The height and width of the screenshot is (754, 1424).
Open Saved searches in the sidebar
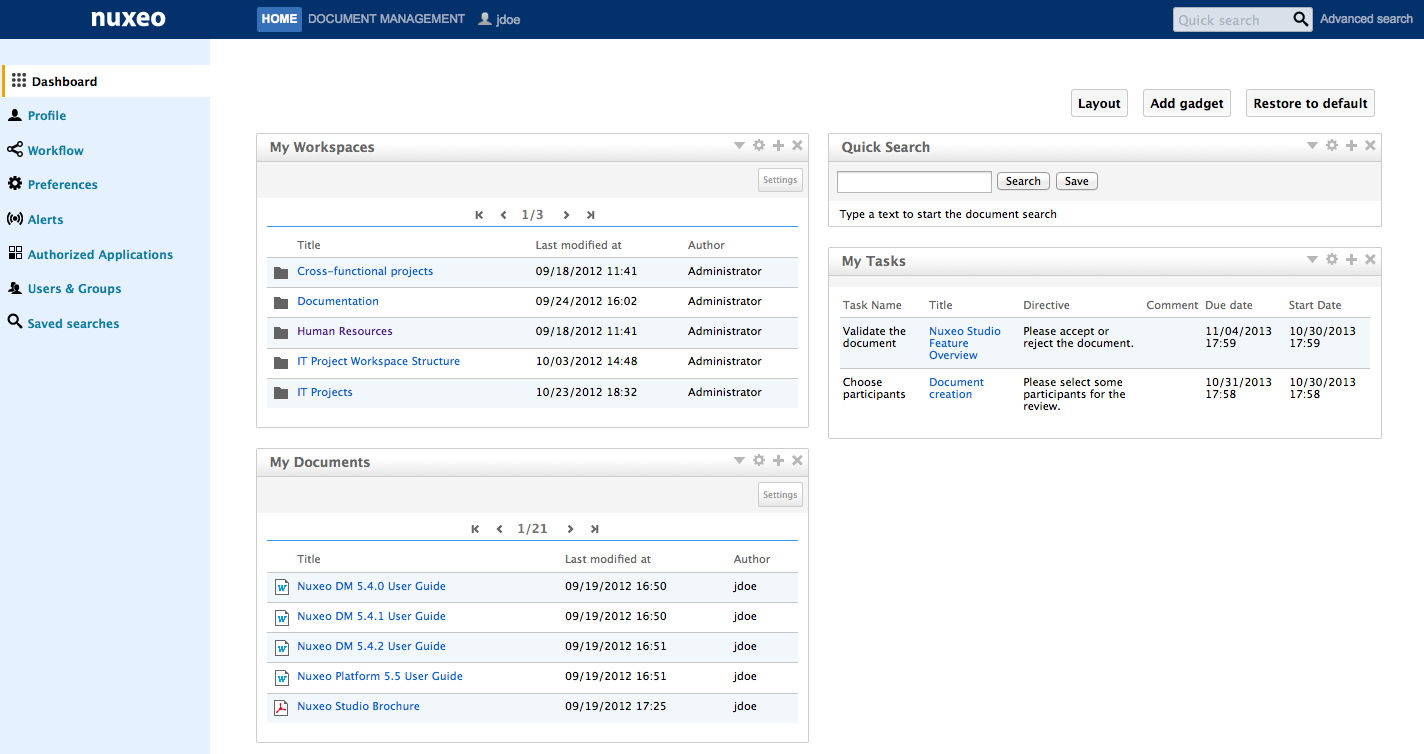73,324
